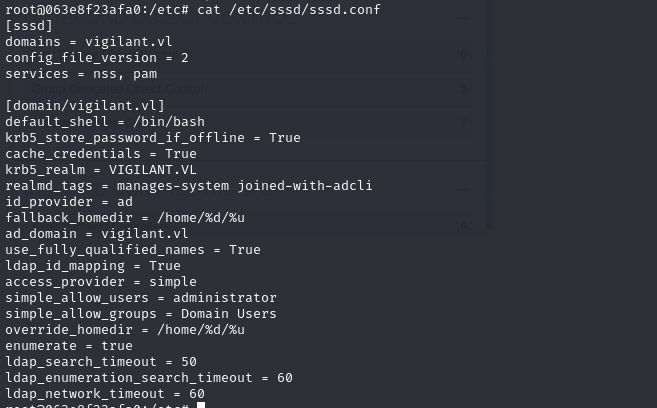Click the [domain/vigilant.vl] section header
The width and height of the screenshot is (657, 408).
84,105
